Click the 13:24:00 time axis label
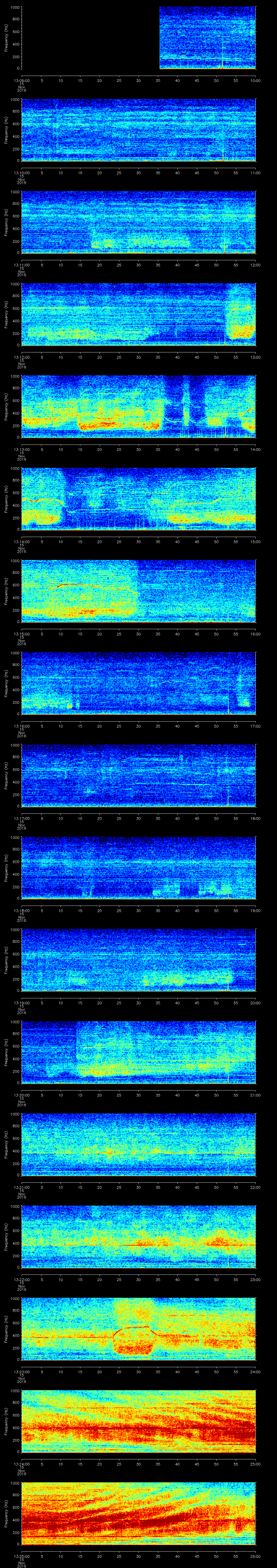This screenshot has width=277, height=1568. coord(21,1464)
